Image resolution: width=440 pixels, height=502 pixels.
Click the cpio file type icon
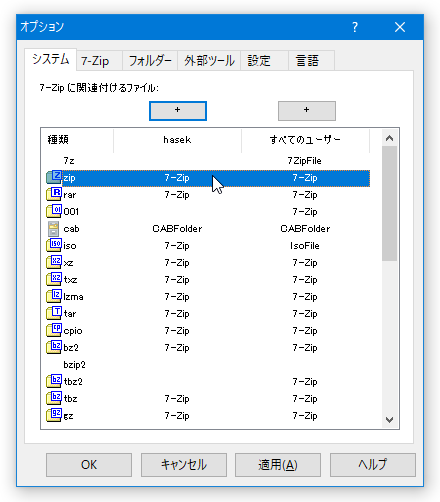point(54,330)
